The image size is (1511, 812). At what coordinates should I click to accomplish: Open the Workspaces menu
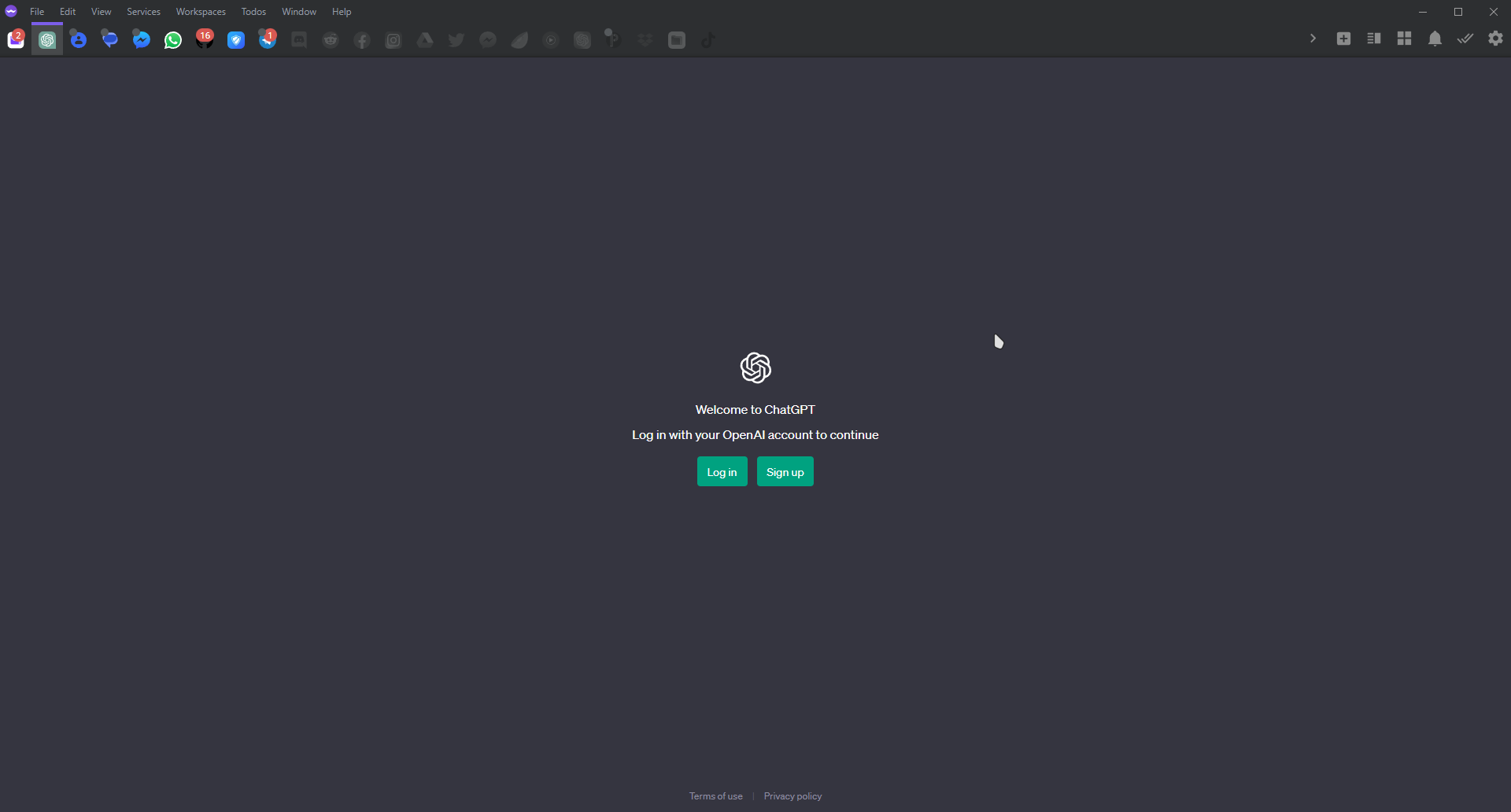tap(200, 11)
